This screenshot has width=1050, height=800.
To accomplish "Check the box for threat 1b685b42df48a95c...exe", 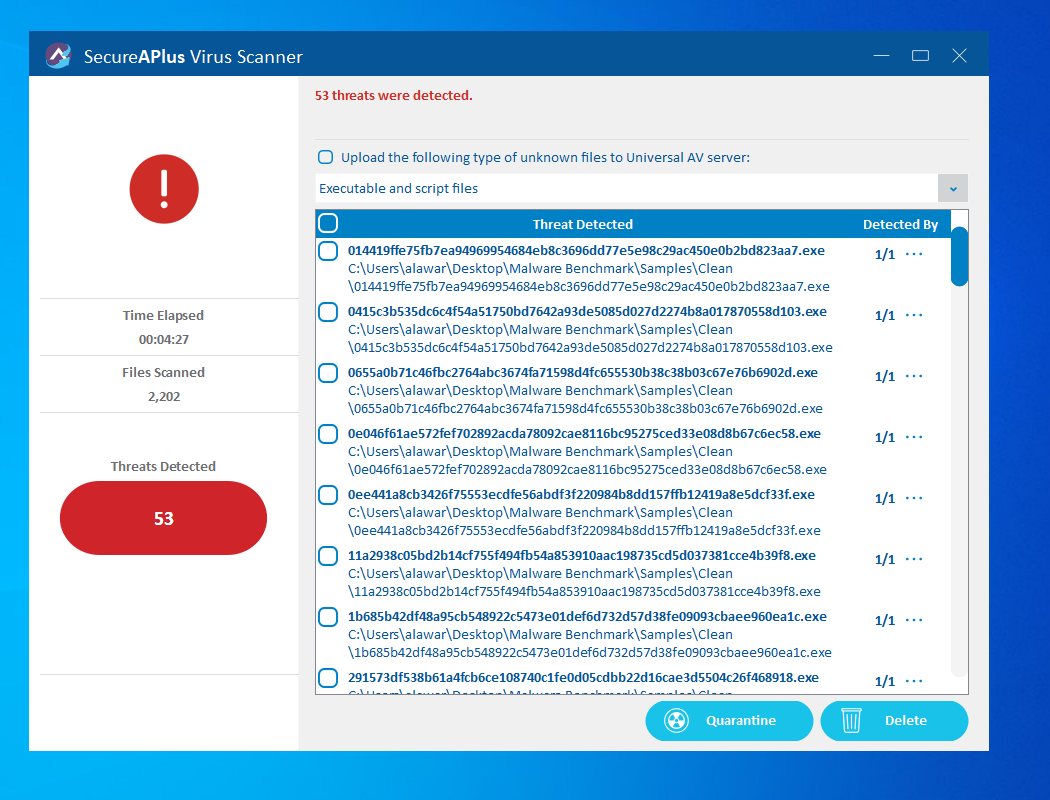I will pyautogui.click(x=328, y=617).
